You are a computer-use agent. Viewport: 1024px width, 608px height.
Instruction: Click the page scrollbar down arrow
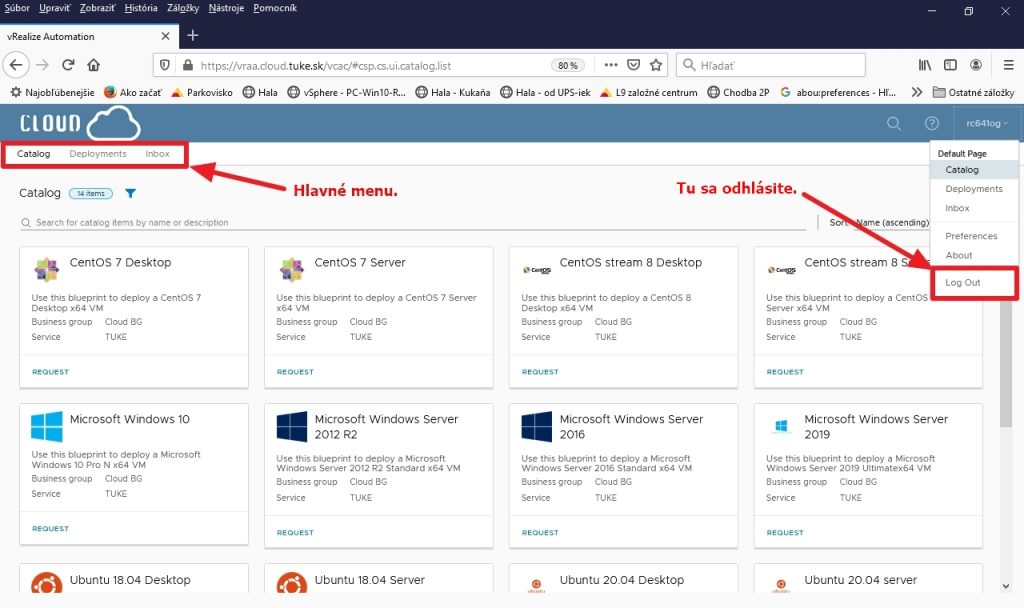pyautogui.click(x=1006, y=586)
